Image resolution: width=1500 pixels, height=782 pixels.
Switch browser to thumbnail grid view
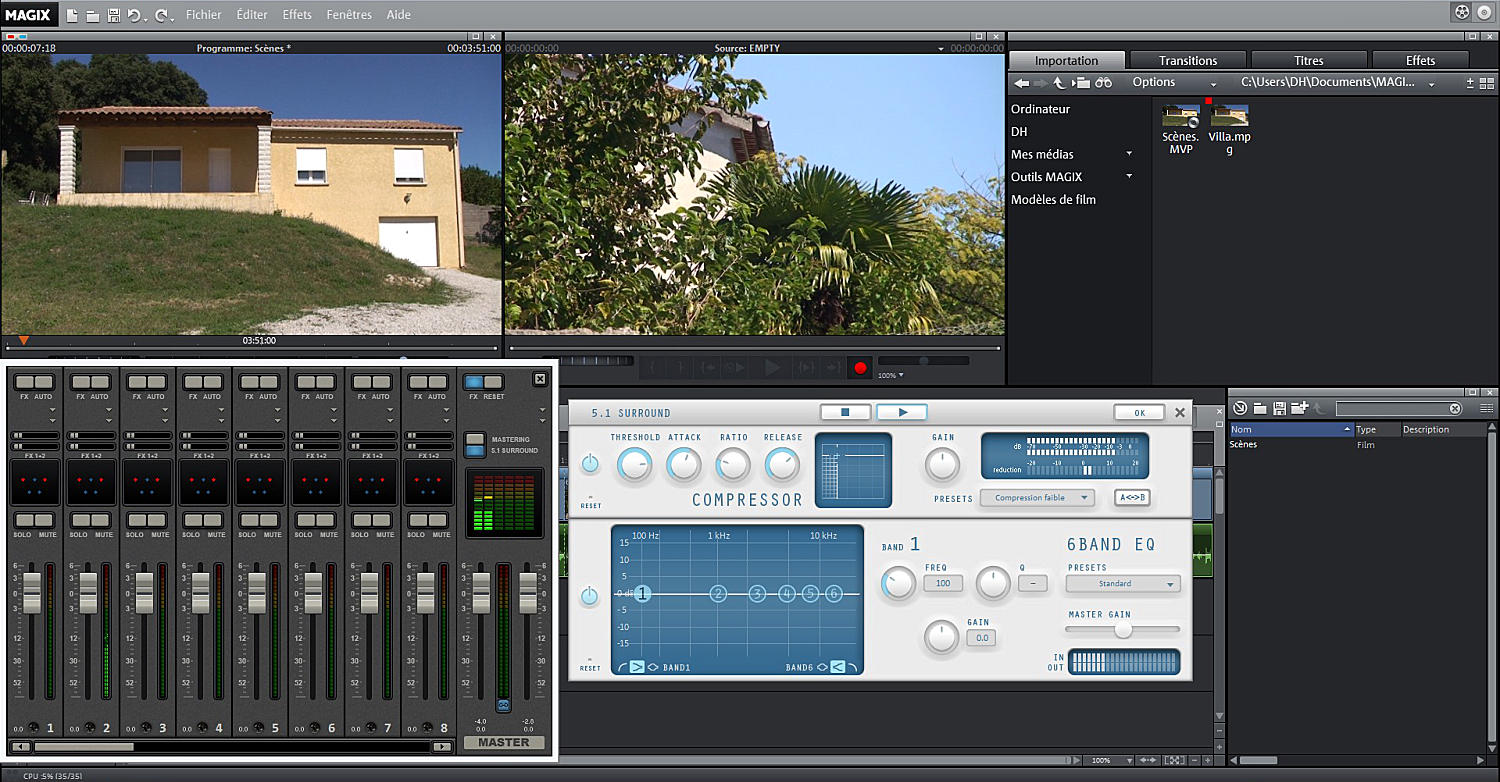[x=1488, y=83]
